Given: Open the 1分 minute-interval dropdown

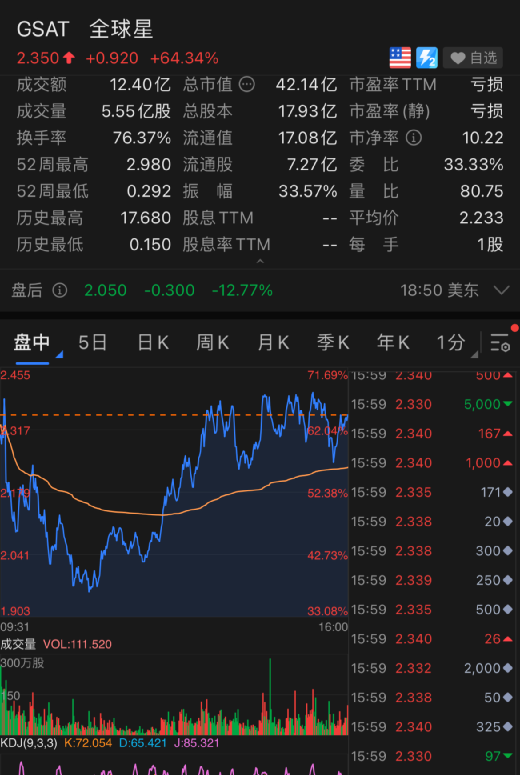Looking at the screenshot, I should pyautogui.click(x=455, y=343).
